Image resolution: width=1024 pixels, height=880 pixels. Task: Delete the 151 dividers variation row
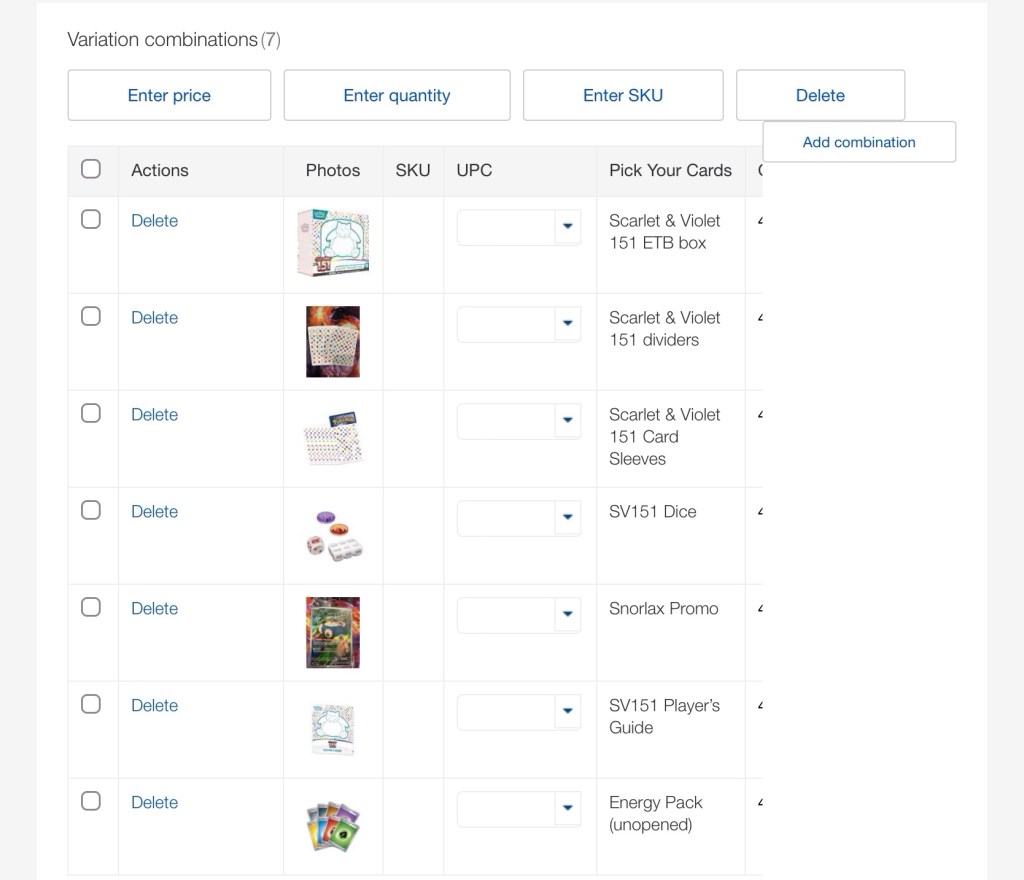154,317
